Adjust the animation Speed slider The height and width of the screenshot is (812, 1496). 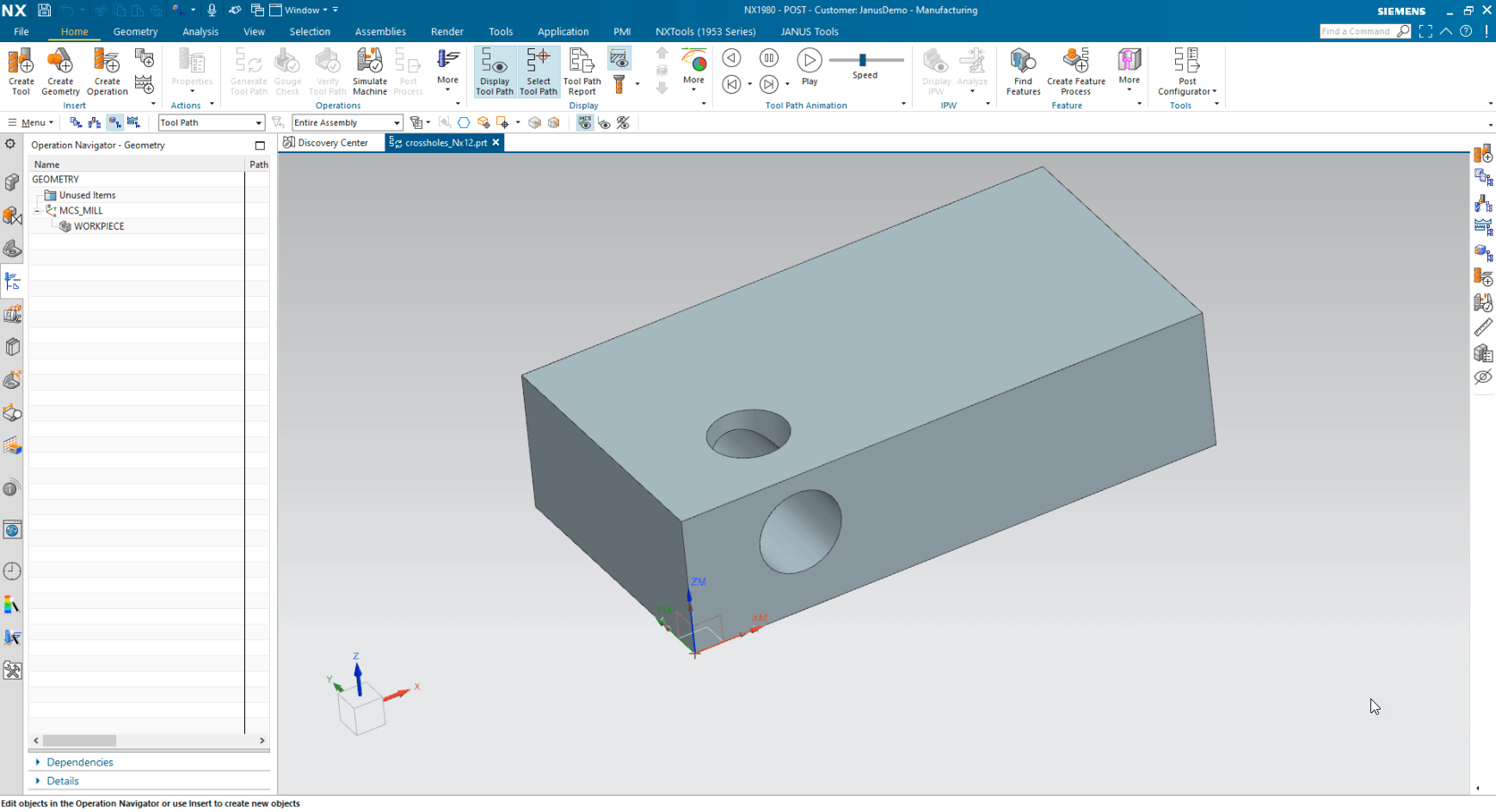[x=862, y=62]
